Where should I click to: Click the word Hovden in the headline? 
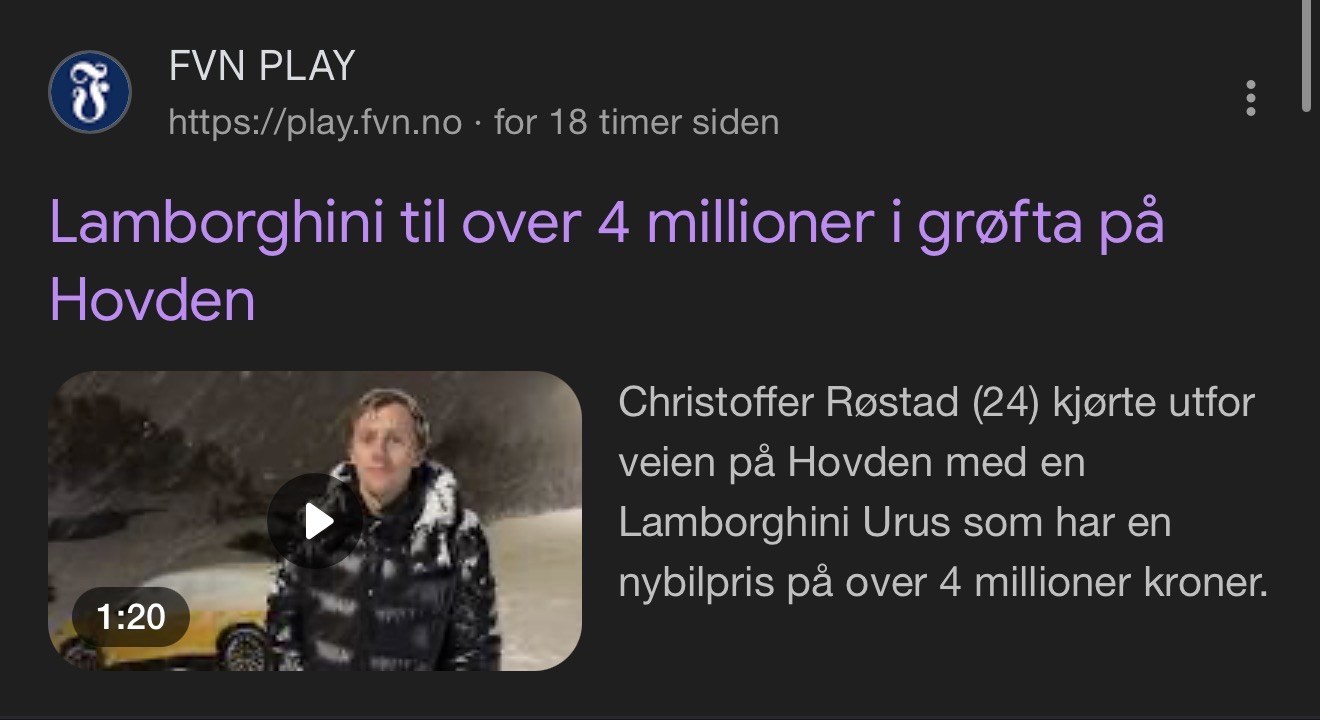click(152, 298)
